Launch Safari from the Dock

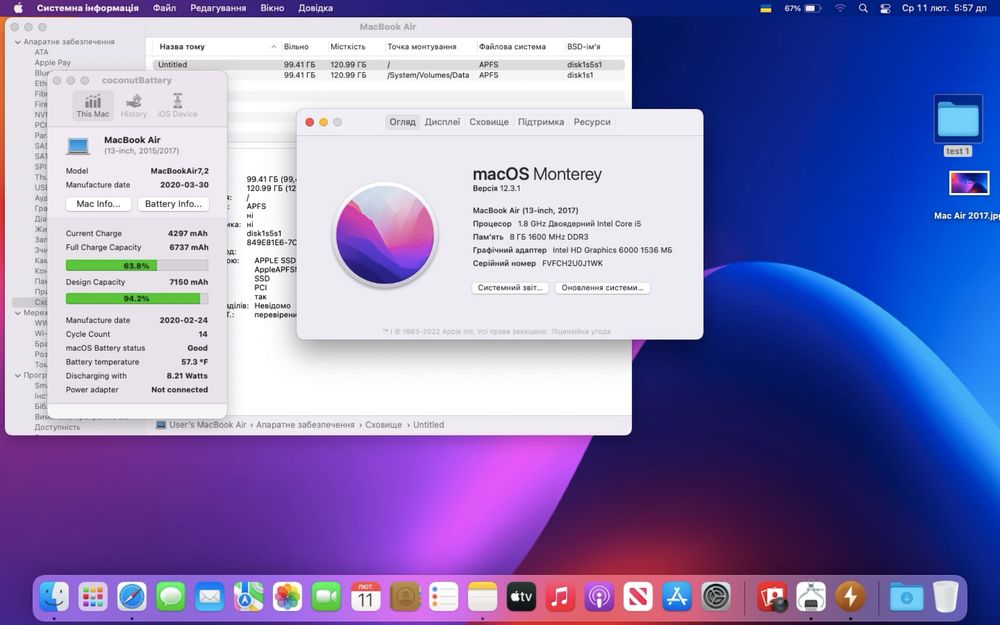(x=132, y=597)
